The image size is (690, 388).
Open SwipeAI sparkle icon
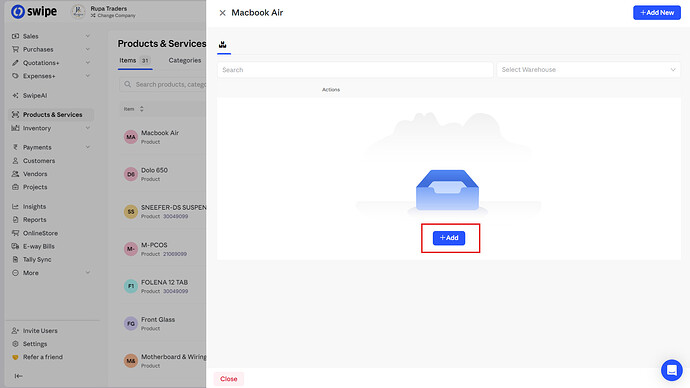point(15,95)
